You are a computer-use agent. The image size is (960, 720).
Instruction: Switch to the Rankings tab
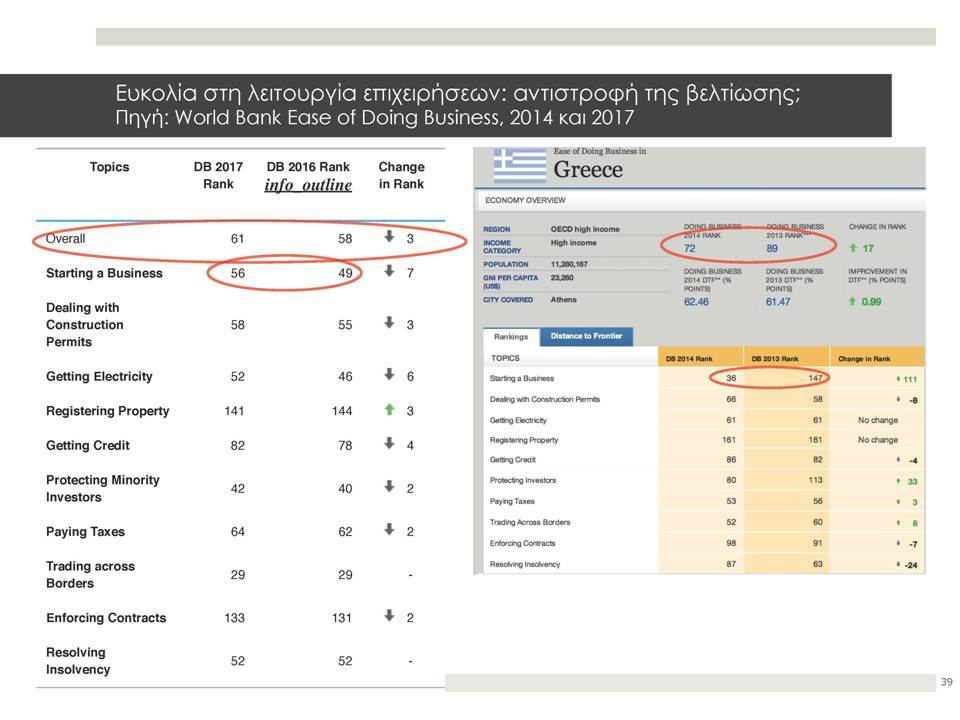pos(511,337)
